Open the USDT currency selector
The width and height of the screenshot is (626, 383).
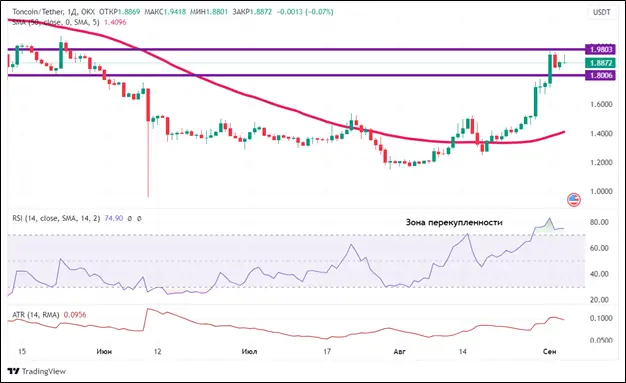pos(601,12)
